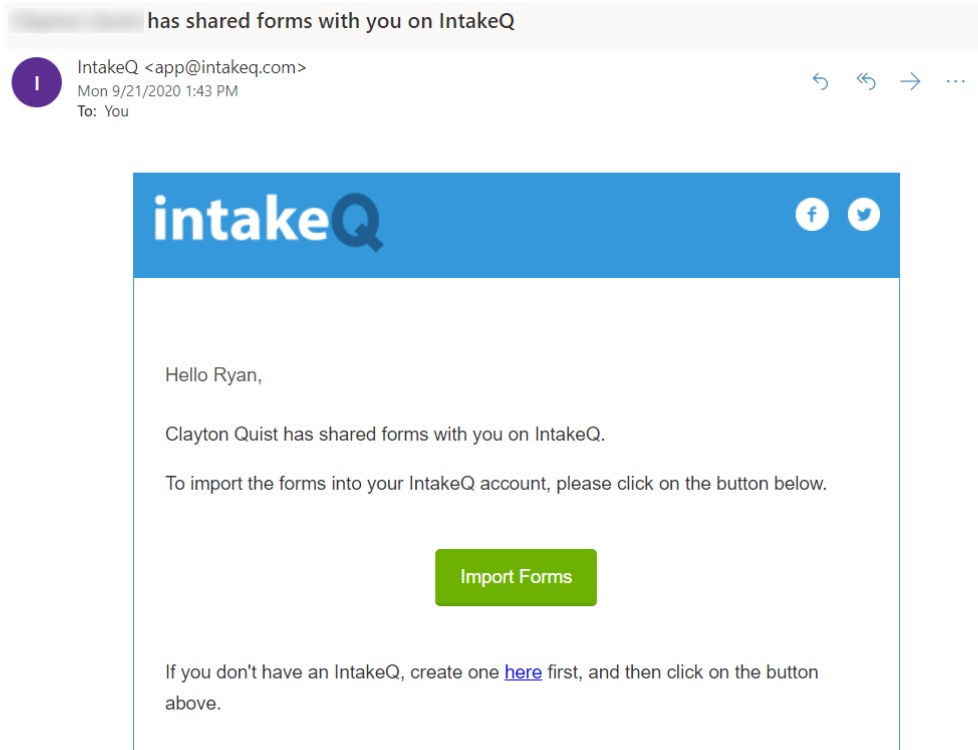The image size is (978, 750).
Task: Click the green Import Forms button
Action: pyautogui.click(x=516, y=577)
